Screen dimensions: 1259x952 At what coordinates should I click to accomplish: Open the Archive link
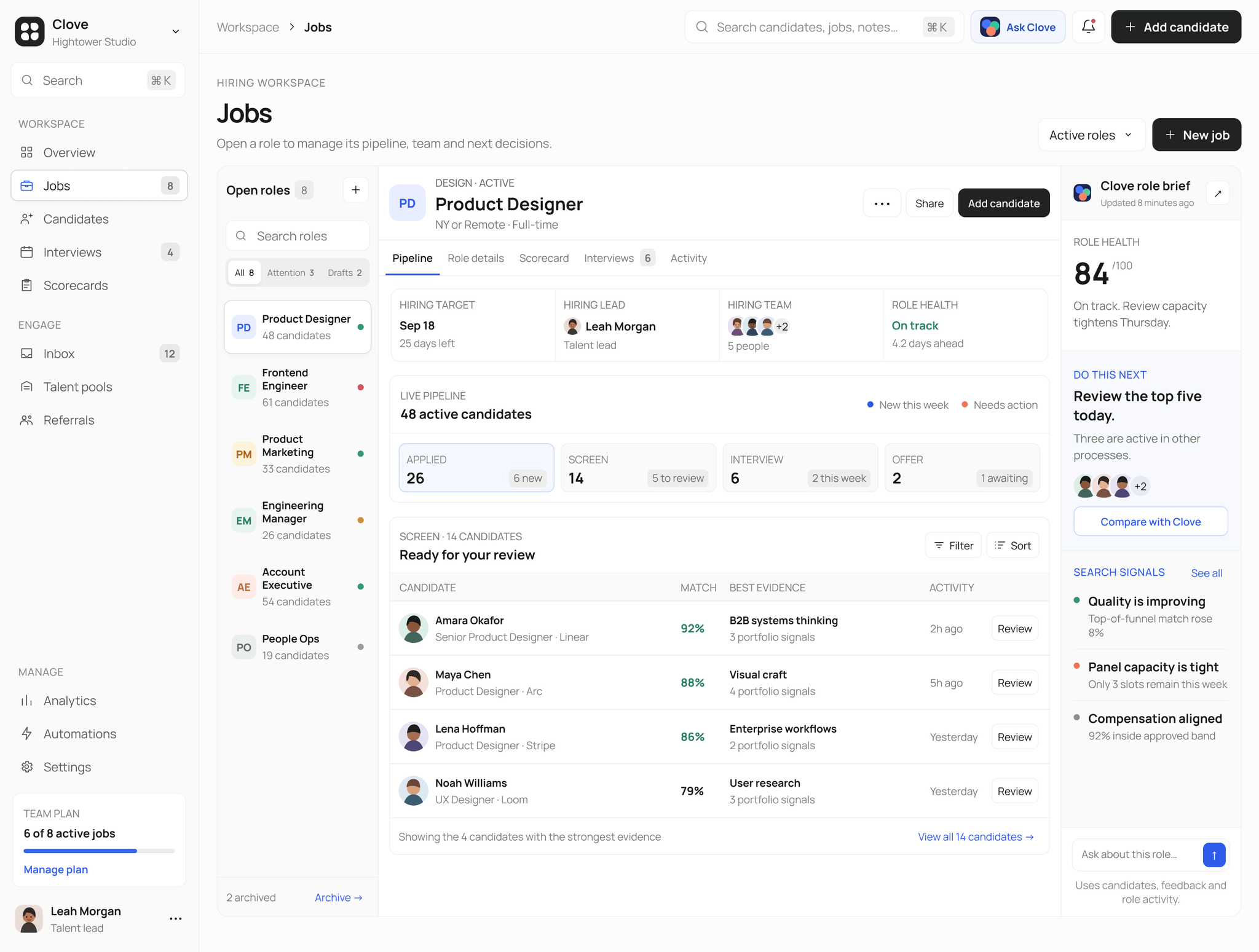(x=338, y=897)
